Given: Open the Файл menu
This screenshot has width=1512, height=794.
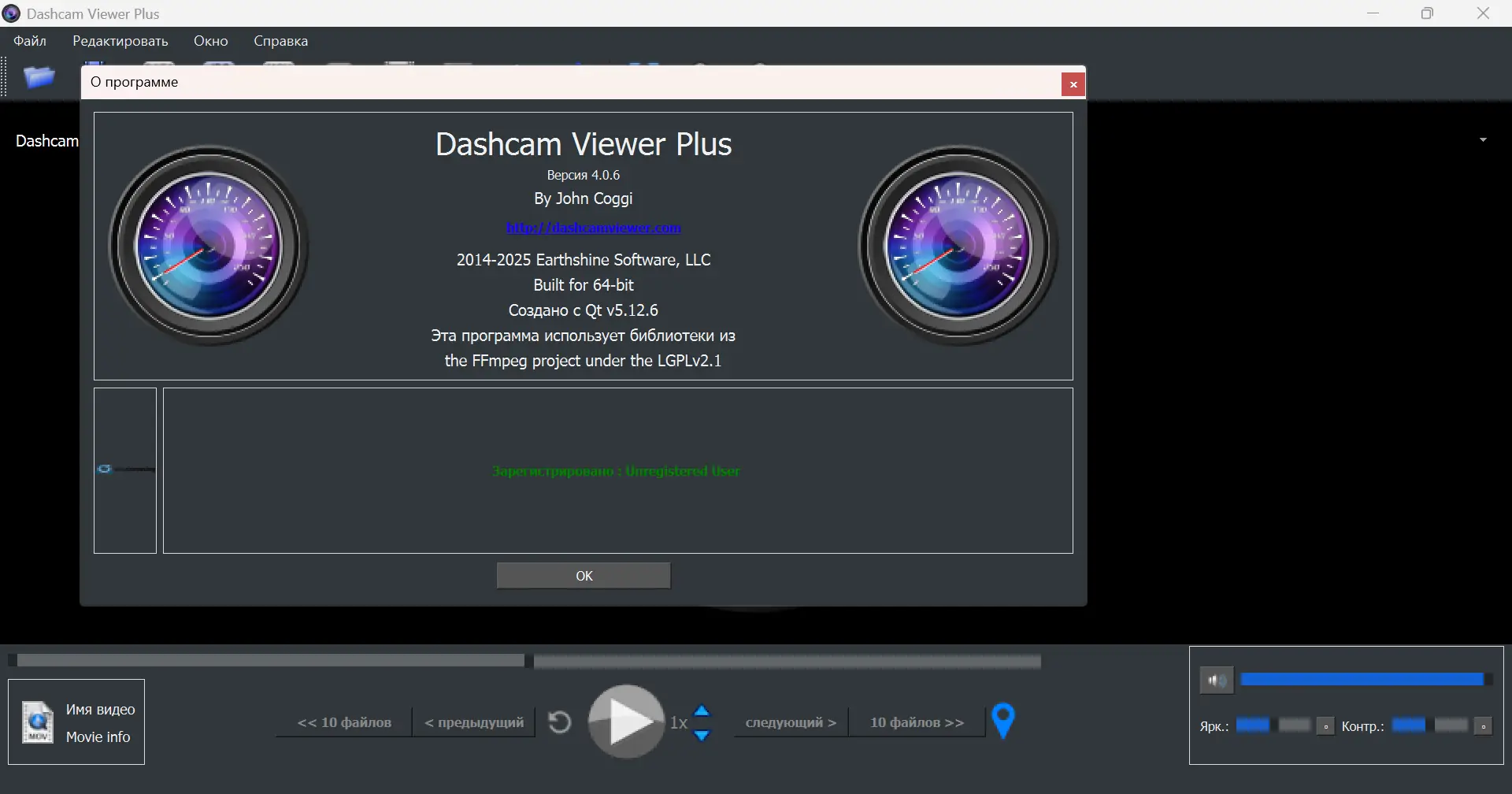Looking at the screenshot, I should (x=29, y=40).
